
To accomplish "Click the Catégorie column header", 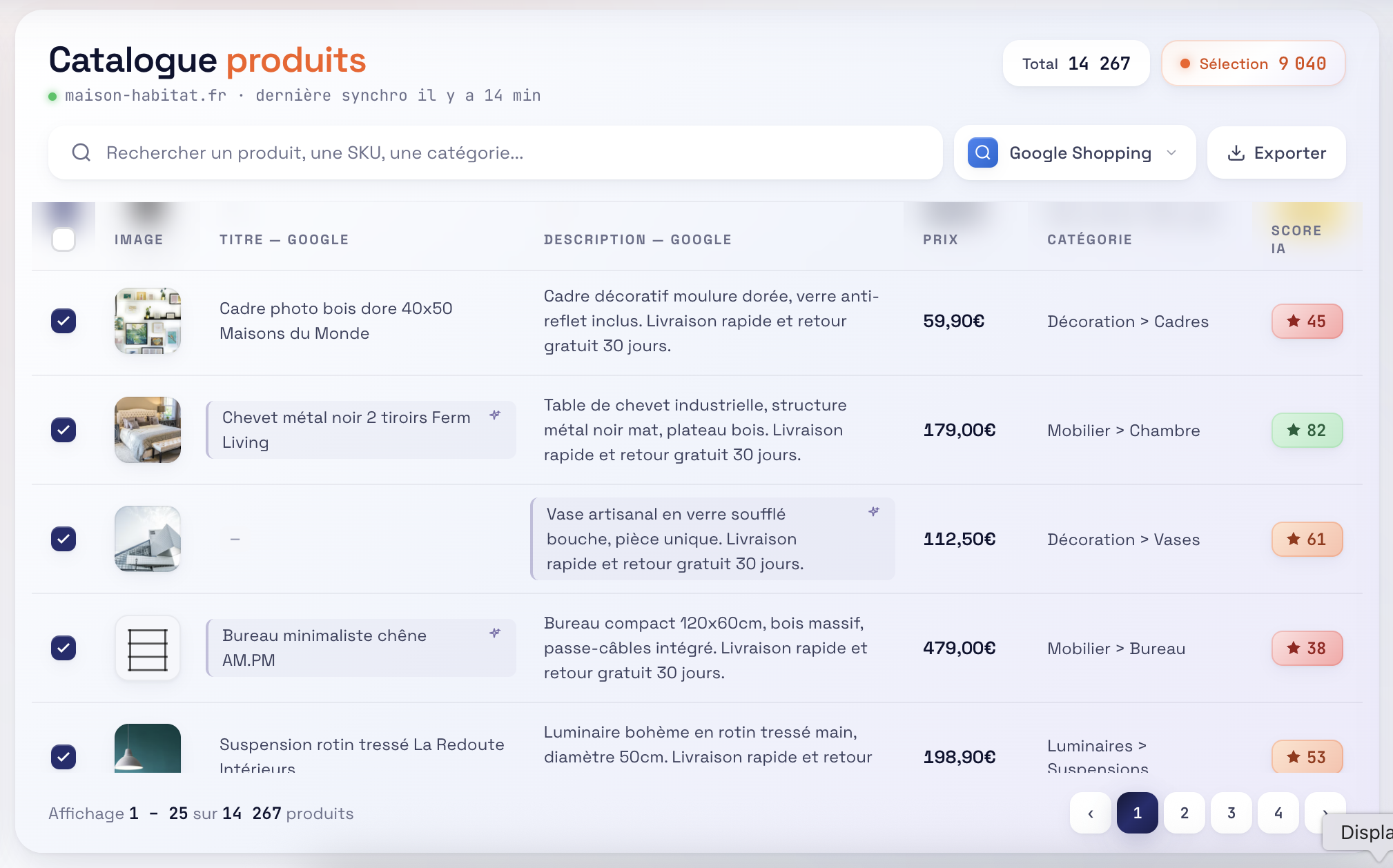I will click(1089, 239).
